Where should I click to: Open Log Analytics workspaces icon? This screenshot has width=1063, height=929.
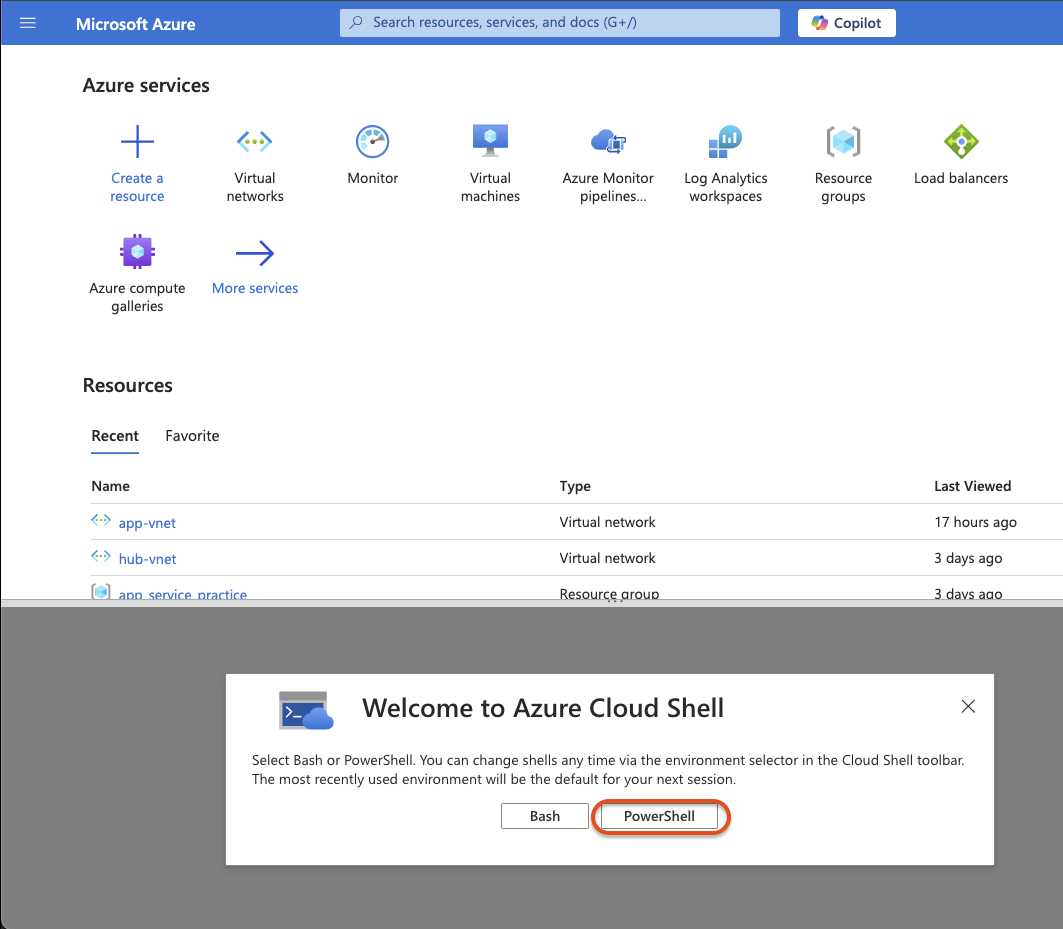pyautogui.click(x=725, y=141)
